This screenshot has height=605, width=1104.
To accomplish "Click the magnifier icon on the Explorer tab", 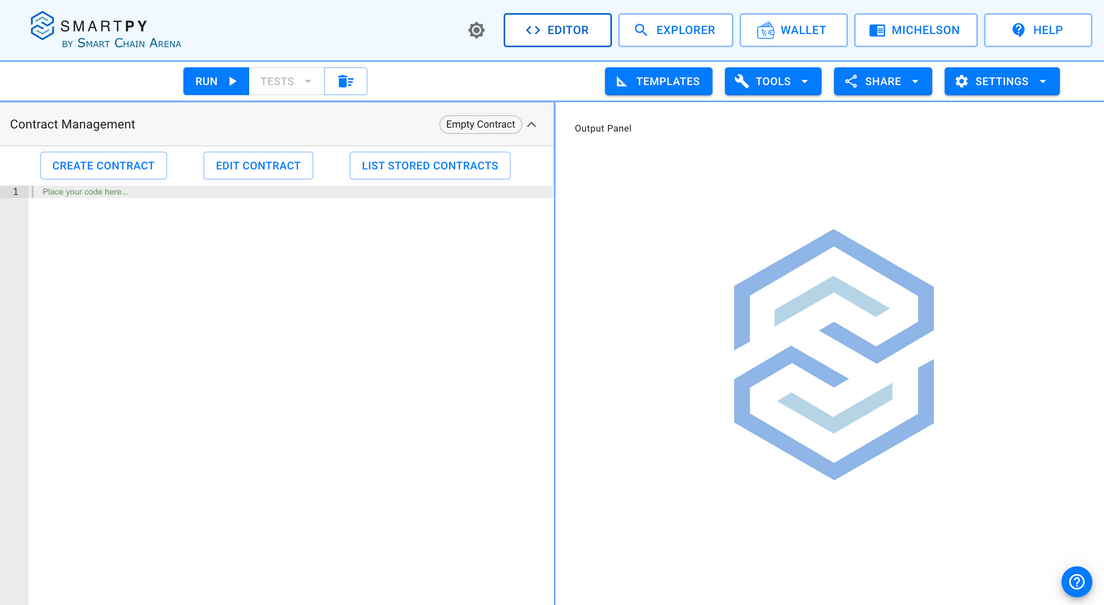I will pyautogui.click(x=641, y=30).
